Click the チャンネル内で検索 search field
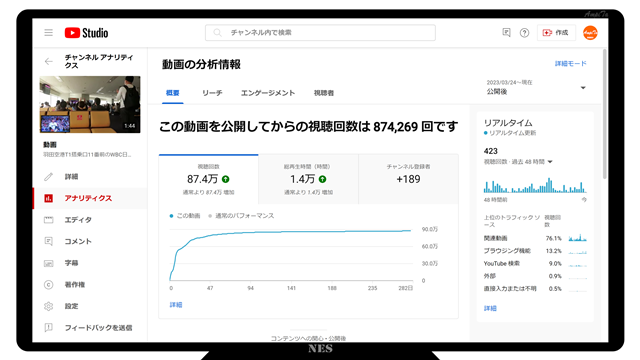640x360 pixels. click(320, 33)
